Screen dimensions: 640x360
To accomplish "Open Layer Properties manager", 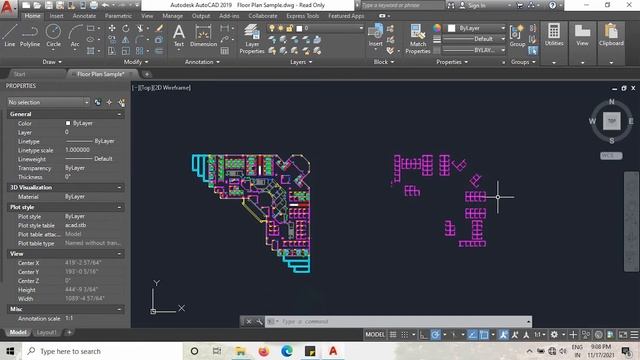I will click(252, 39).
